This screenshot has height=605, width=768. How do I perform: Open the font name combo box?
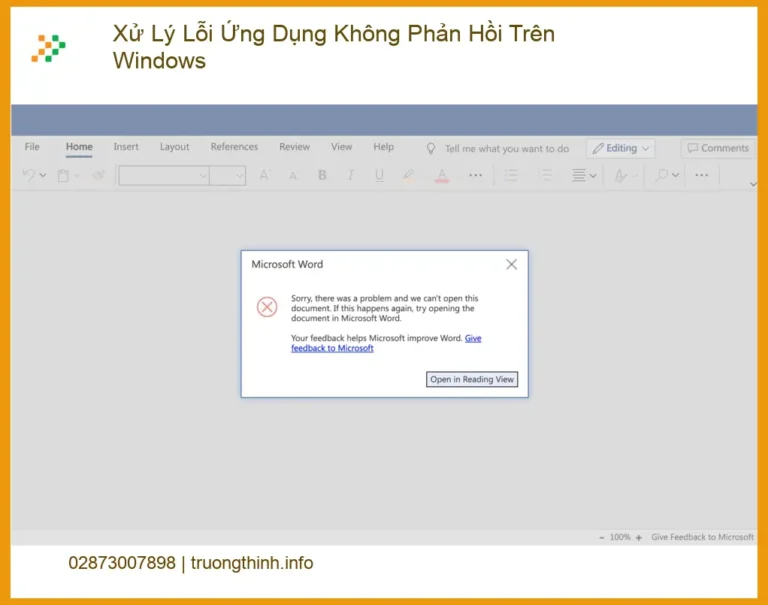coord(164,175)
